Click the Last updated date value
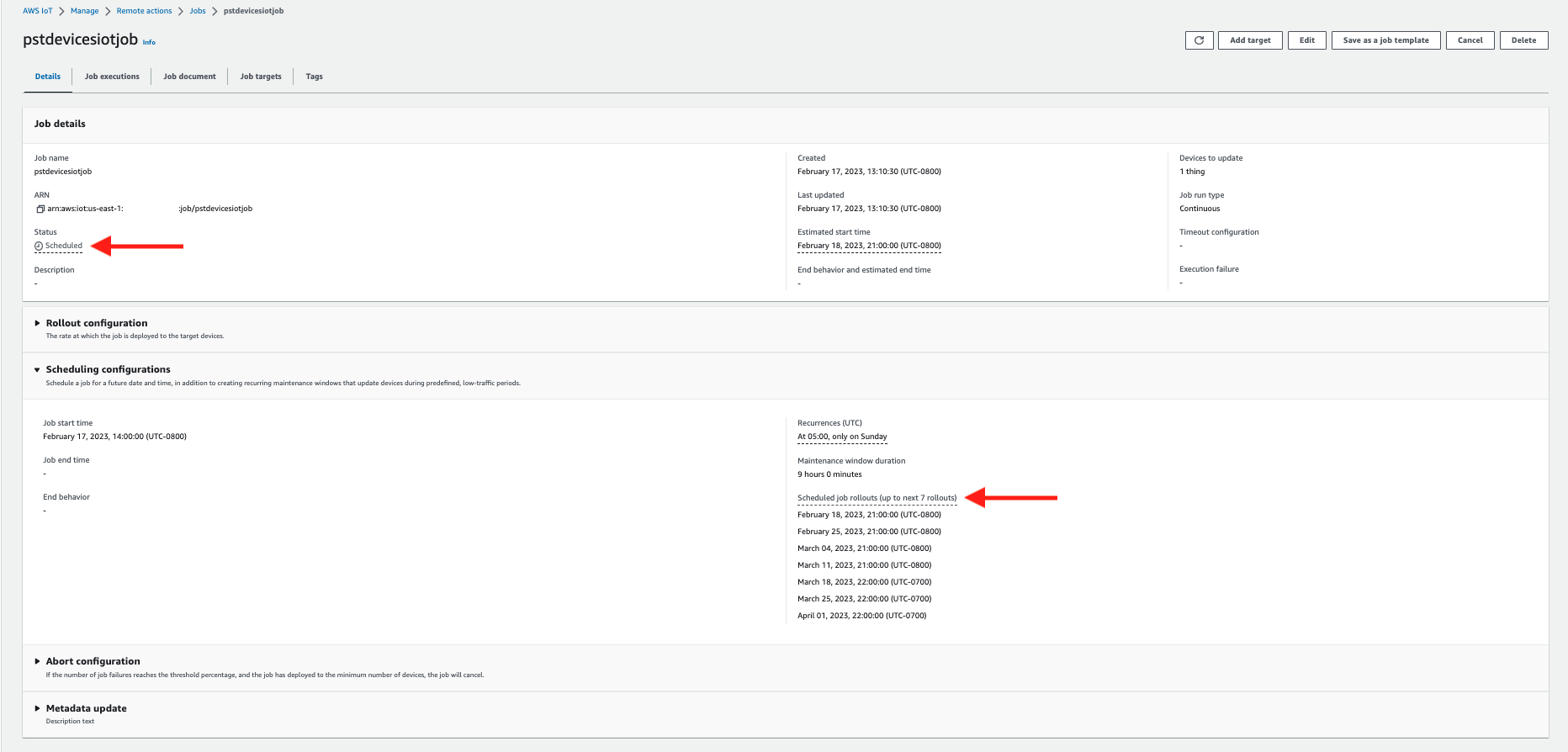 (x=869, y=209)
